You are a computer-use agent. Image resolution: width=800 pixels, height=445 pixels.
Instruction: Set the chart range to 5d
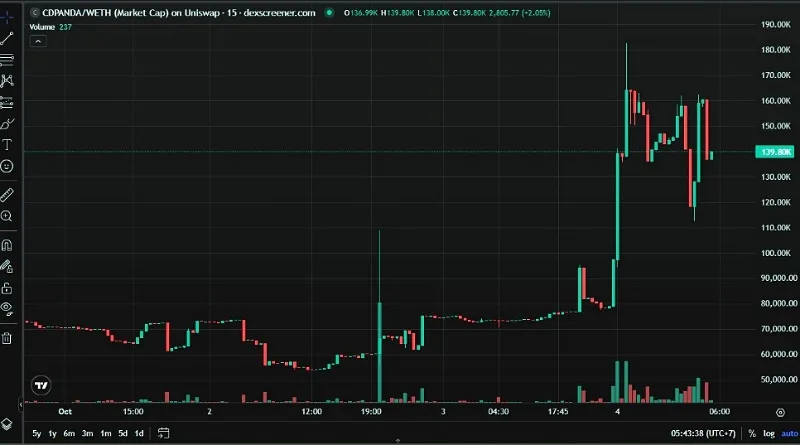coord(122,434)
